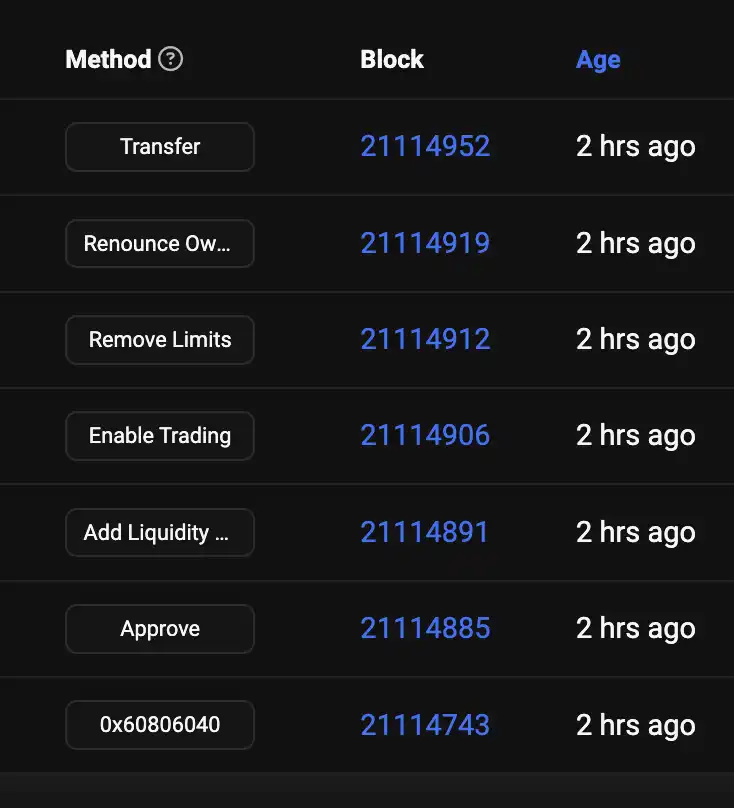This screenshot has height=808, width=734.
Task: Click the Add Liquidity method badge
Action: click(x=160, y=533)
